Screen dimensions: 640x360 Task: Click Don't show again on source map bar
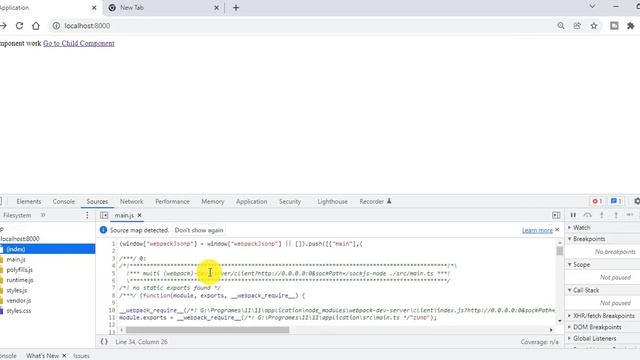click(x=199, y=230)
